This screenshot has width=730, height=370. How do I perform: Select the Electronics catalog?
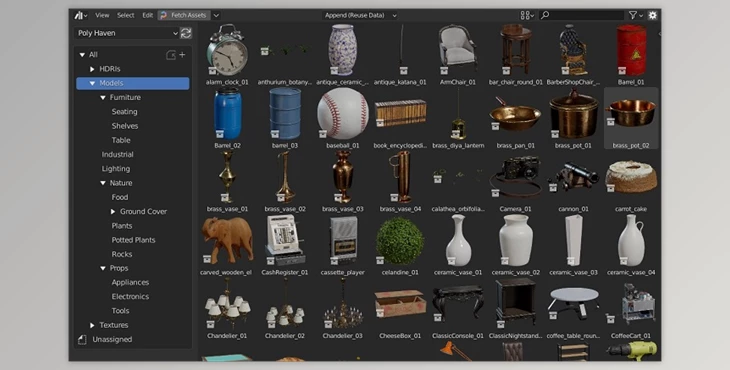point(130,297)
